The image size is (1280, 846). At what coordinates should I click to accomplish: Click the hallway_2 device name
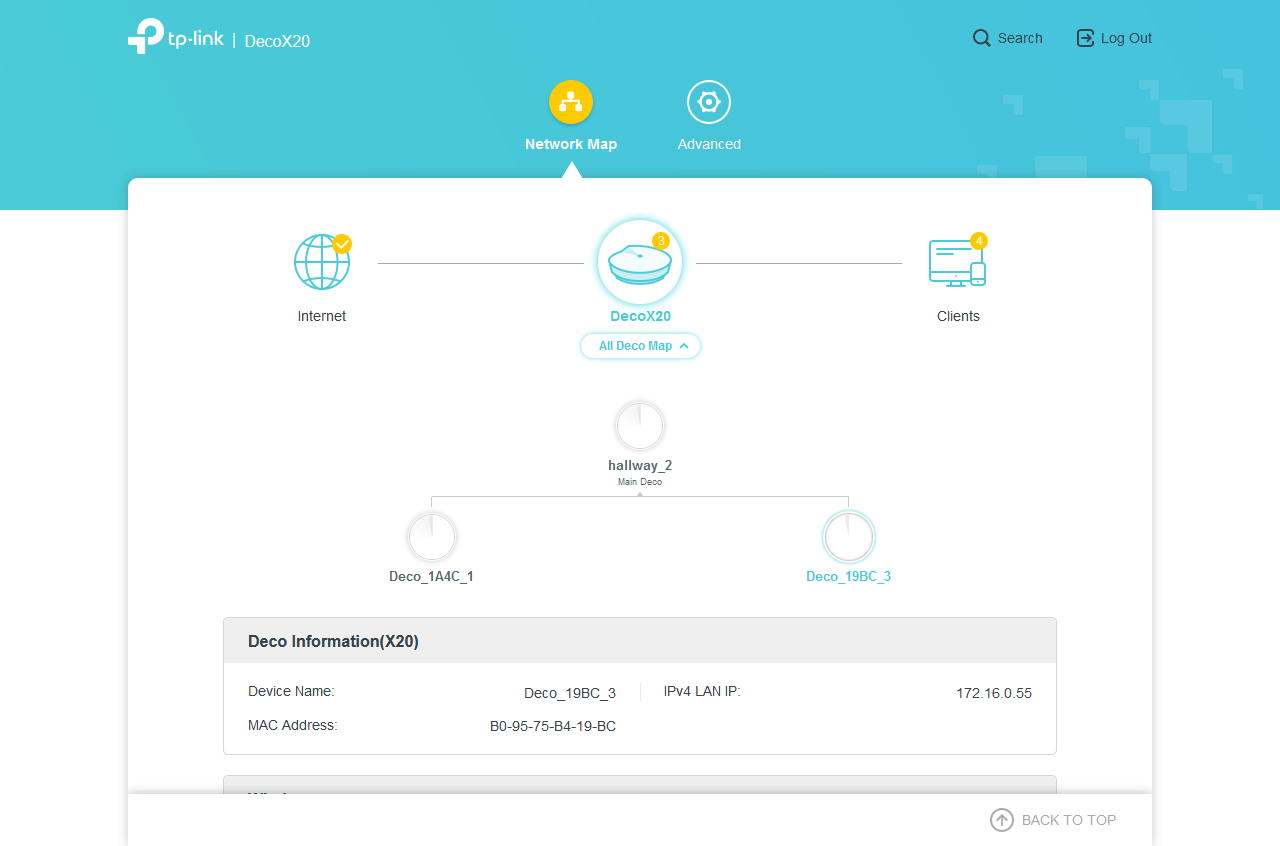click(x=640, y=465)
